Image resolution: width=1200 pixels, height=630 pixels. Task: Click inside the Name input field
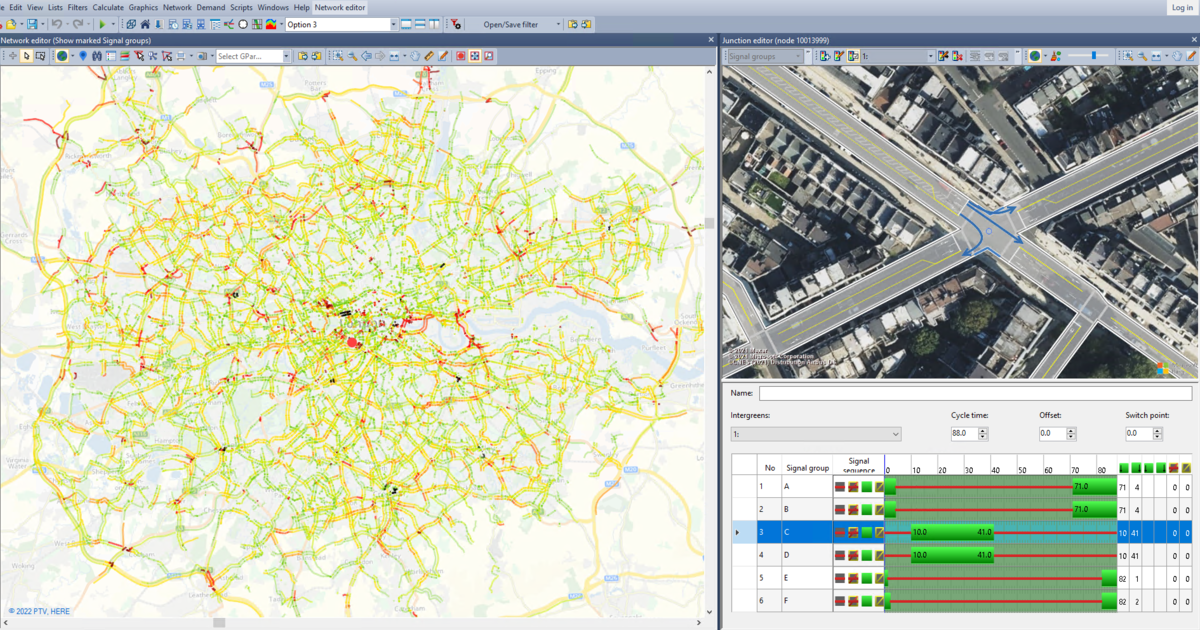coord(975,392)
